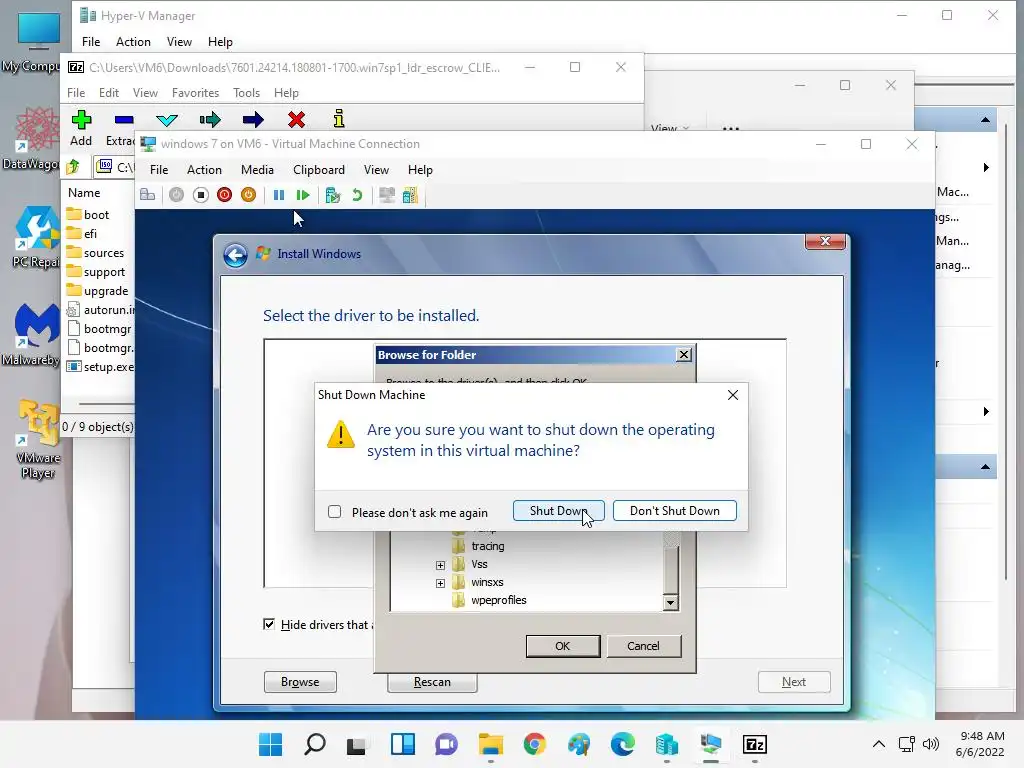Open taskbar Search icon
The image size is (1024, 768).
click(x=315, y=744)
